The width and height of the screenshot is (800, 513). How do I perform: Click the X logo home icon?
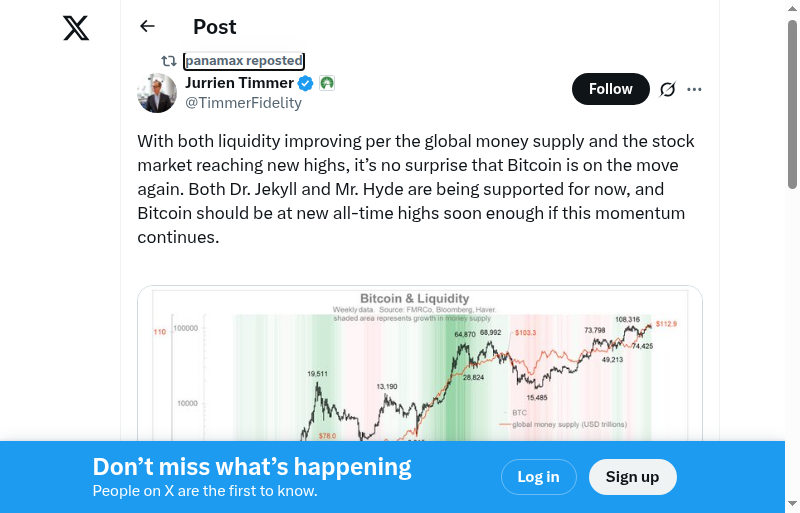click(x=76, y=28)
